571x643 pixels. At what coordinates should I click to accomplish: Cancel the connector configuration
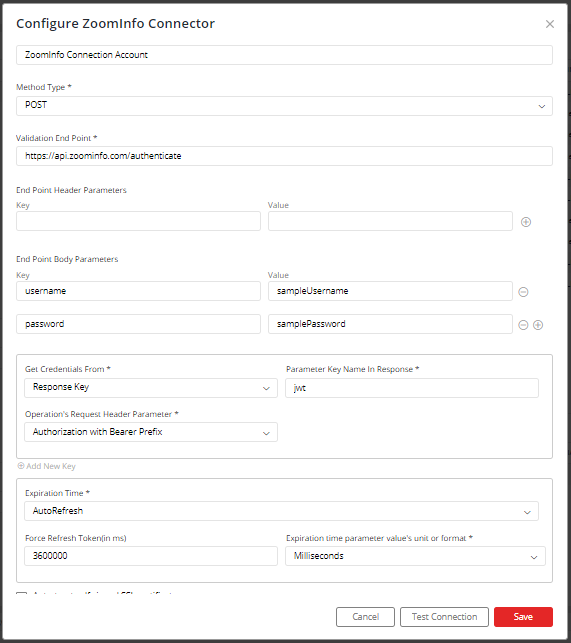tap(365, 617)
